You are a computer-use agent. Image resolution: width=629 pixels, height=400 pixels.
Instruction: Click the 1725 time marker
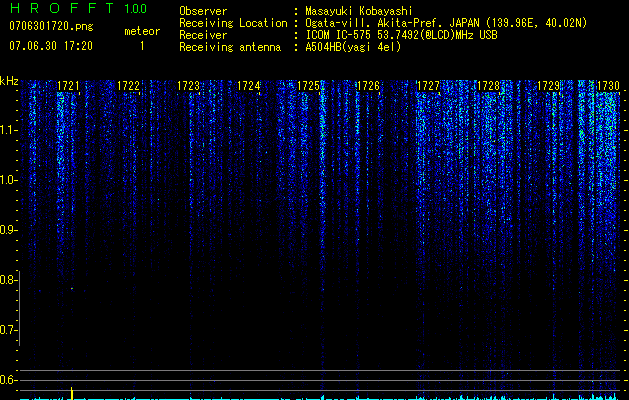[x=308, y=86]
